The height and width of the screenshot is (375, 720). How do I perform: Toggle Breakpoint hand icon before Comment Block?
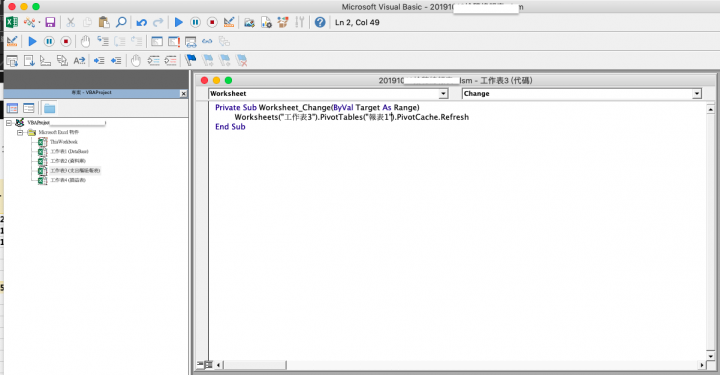coord(136,60)
